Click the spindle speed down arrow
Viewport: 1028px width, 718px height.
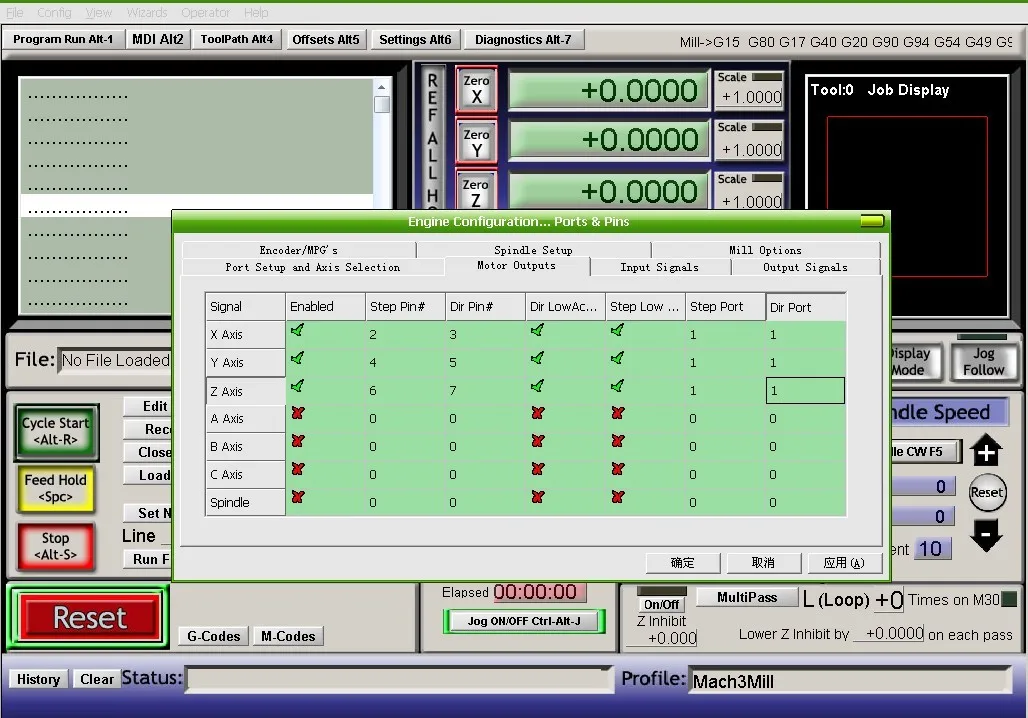click(x=986, y=536)
